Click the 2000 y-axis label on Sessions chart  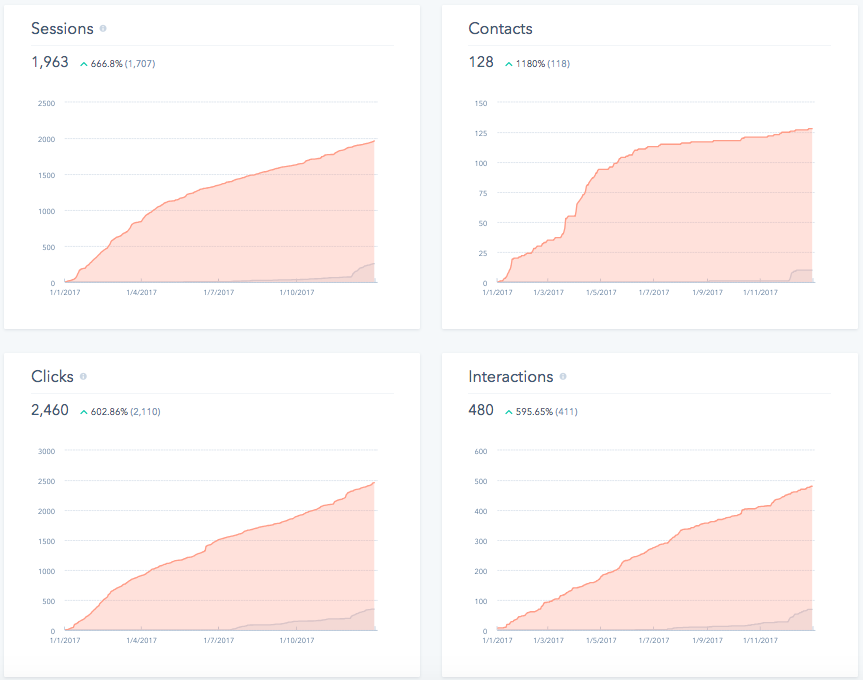46,139
